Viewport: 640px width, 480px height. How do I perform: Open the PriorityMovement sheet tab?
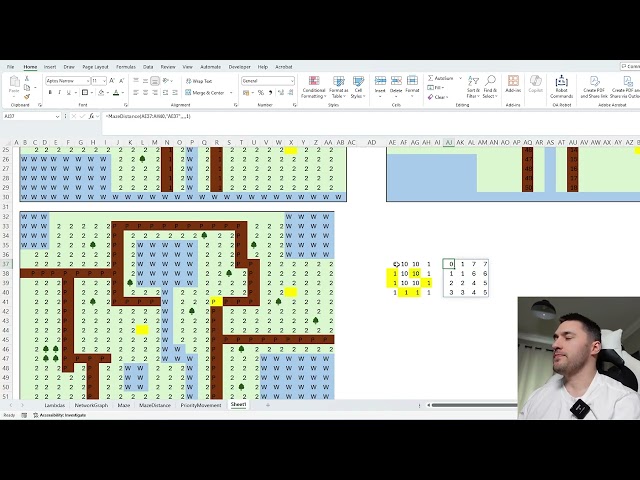tap(201, 405)
